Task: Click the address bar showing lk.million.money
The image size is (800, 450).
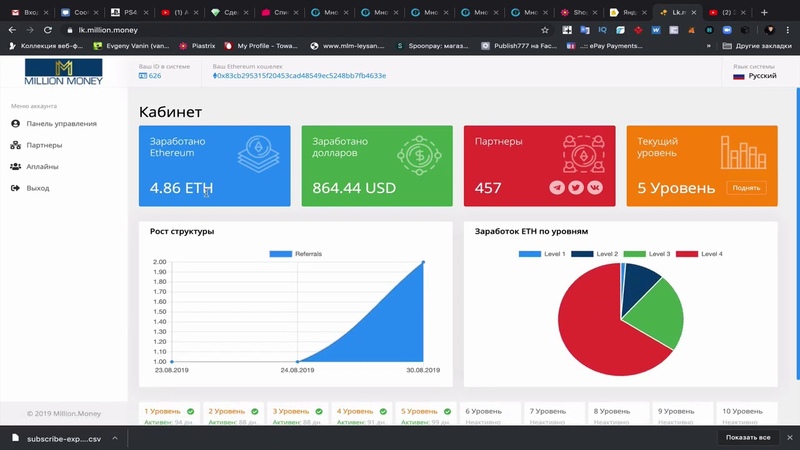Action: tap(306, 30)
